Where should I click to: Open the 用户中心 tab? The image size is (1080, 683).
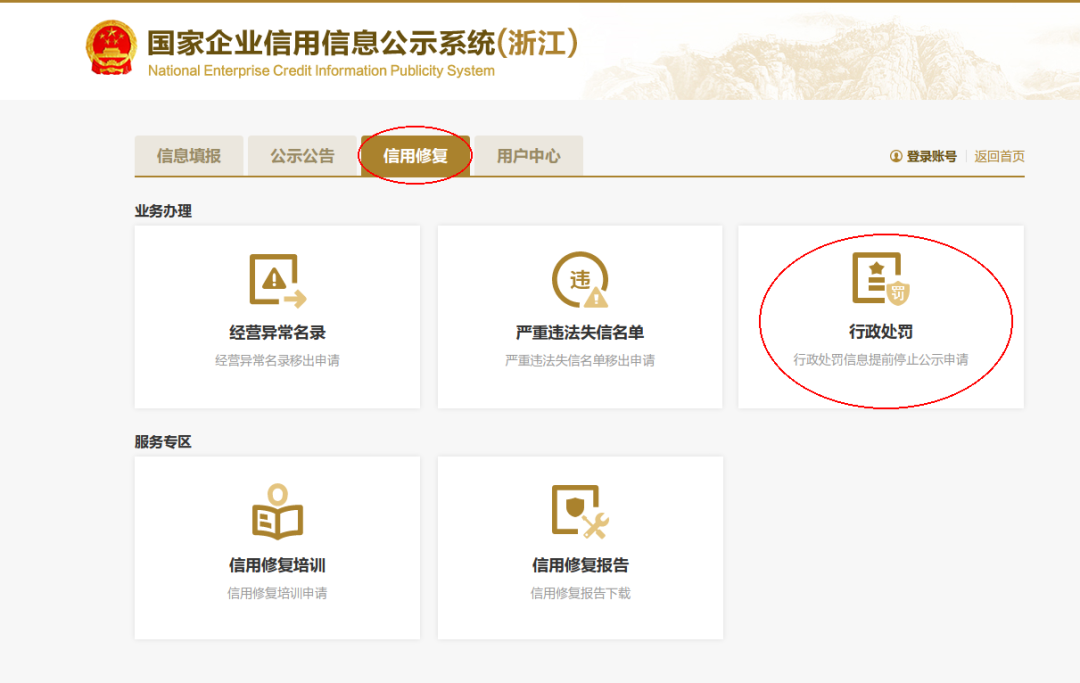coord(528,156)
